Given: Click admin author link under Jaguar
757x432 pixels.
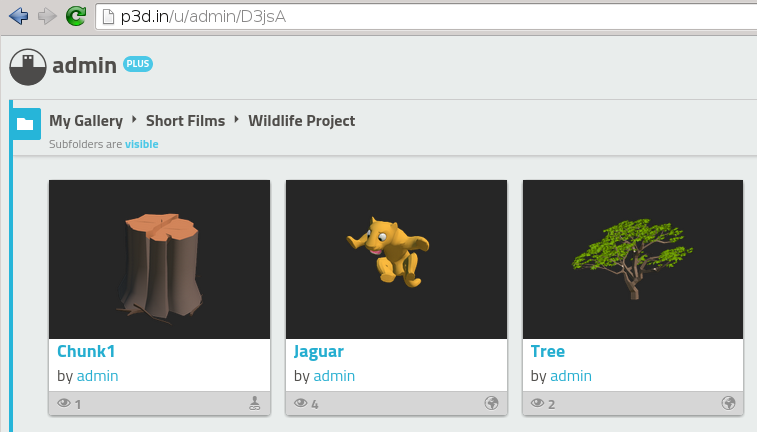Looking at the screenshot, I should (334, 376).
